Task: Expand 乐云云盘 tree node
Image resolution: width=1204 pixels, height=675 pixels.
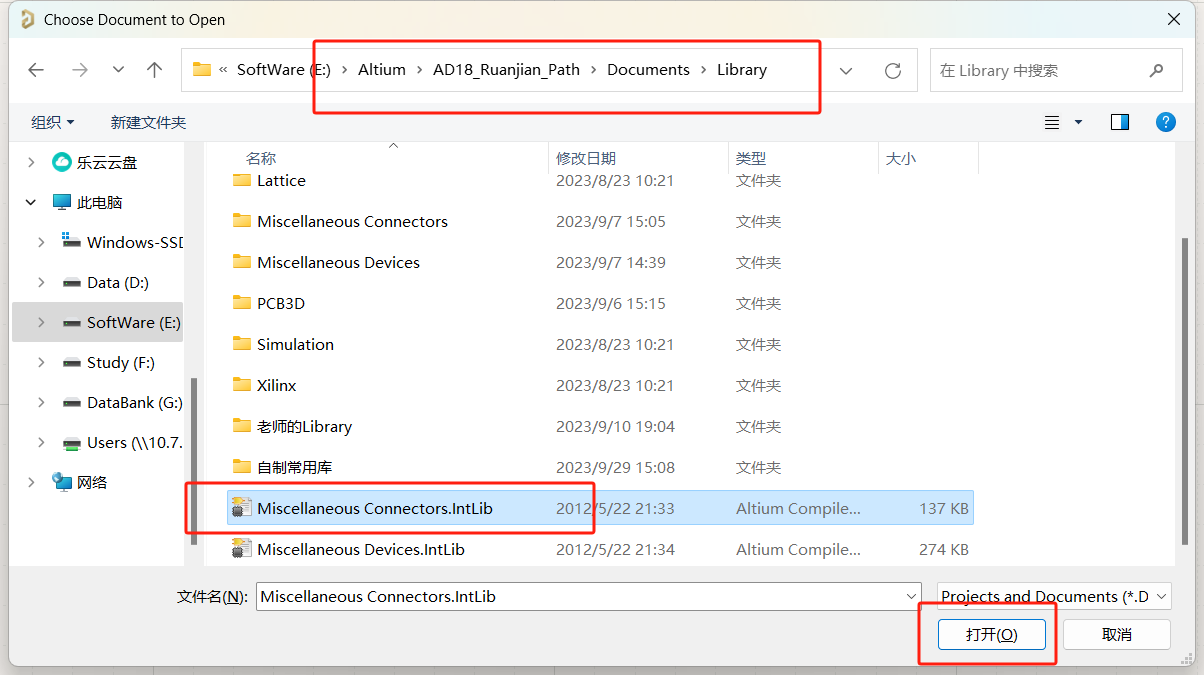Action: (x=31, y=162)
